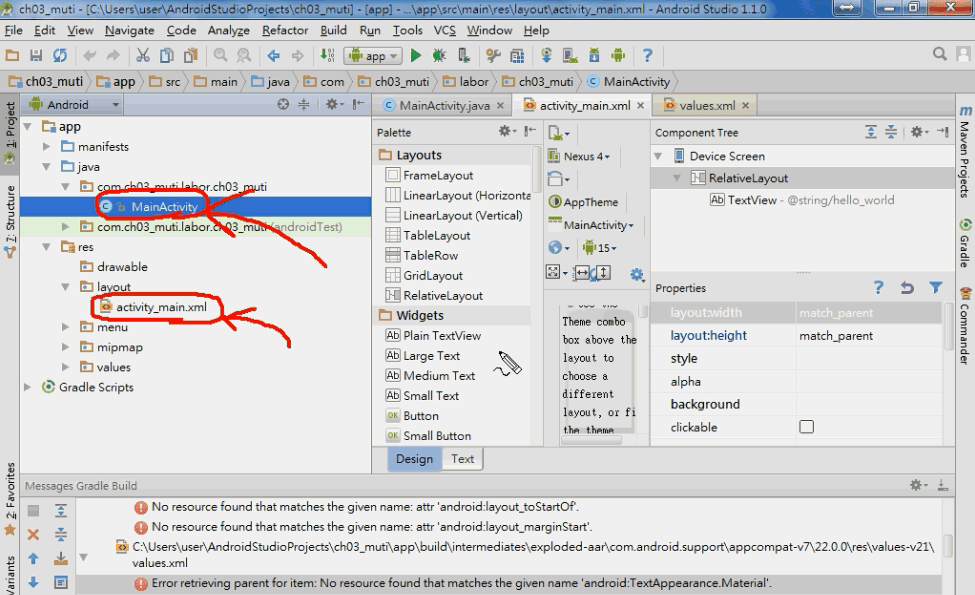
Task: Open the VCS menu
Action: click(x=445, y=30)
